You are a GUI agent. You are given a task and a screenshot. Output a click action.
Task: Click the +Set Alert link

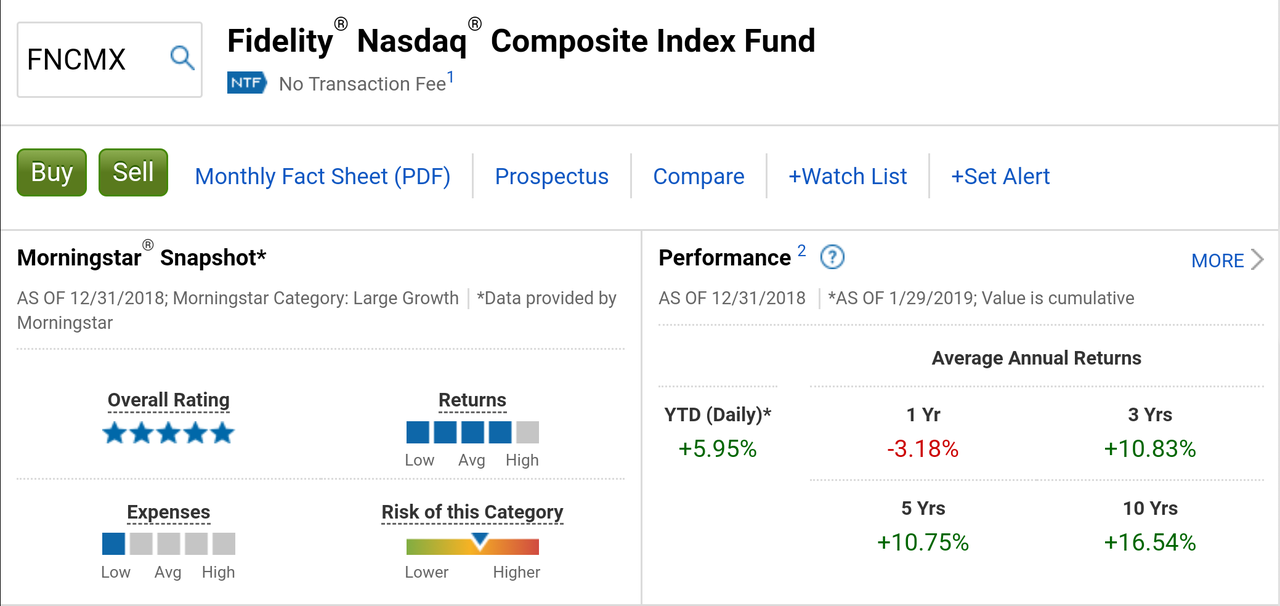click(x=1000, y=176)
